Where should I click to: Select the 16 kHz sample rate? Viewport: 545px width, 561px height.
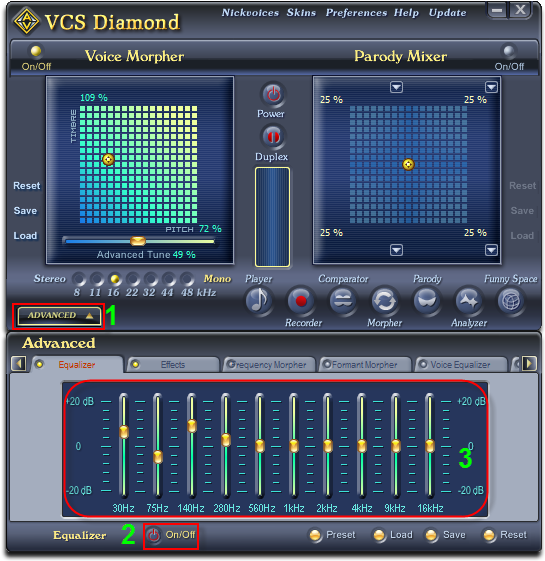pyautogui.click(x=115, y=278)
